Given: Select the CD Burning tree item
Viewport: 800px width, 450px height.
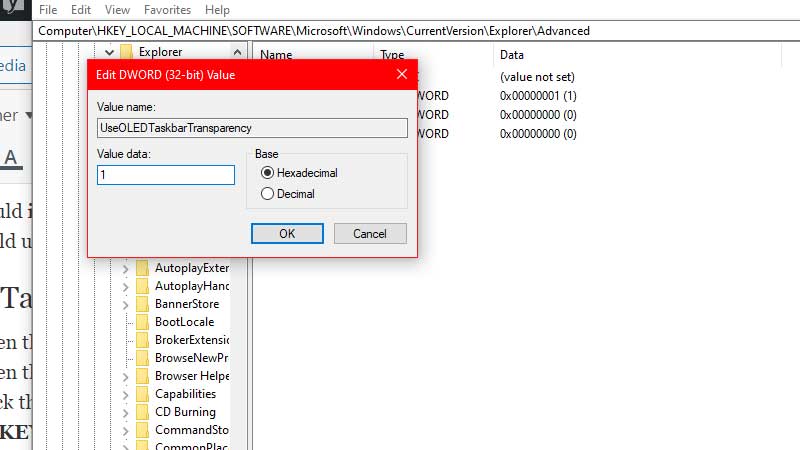Looking at the screenshot, I should click(185, 412).
